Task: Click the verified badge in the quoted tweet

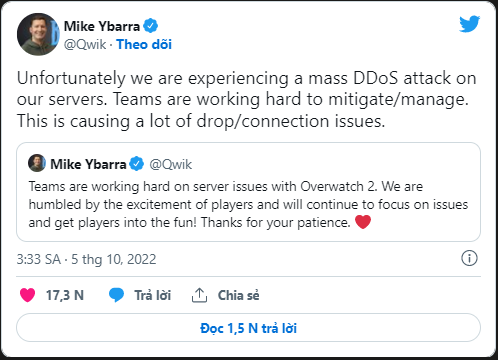Action: 136,164
